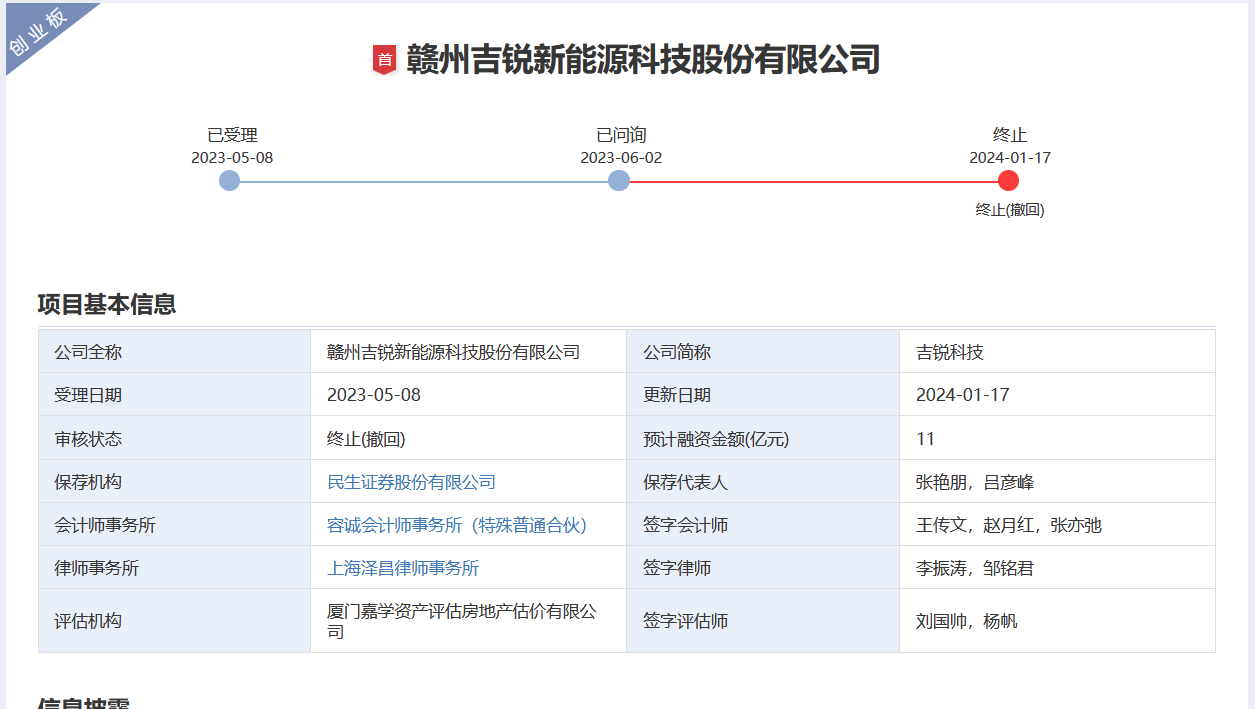Click the 已问询 timeline node
The width and height of the screenshot is (1255, 709).
[x=619, y=181]
